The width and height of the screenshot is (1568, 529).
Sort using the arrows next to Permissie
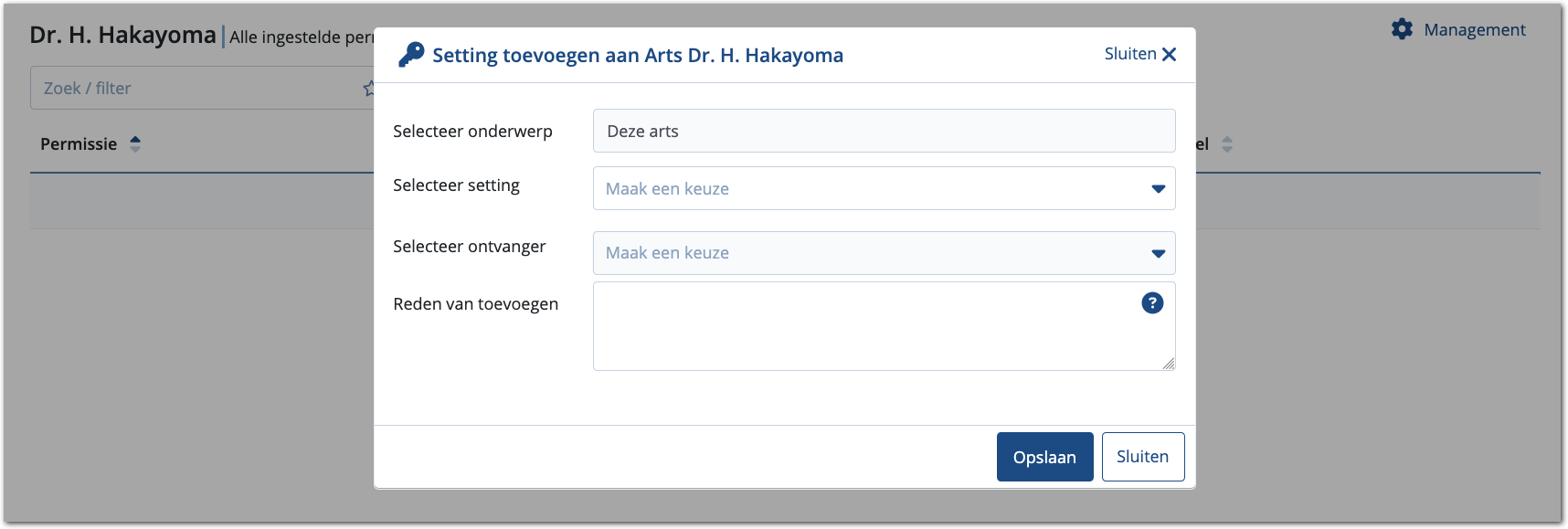[135, 144]
